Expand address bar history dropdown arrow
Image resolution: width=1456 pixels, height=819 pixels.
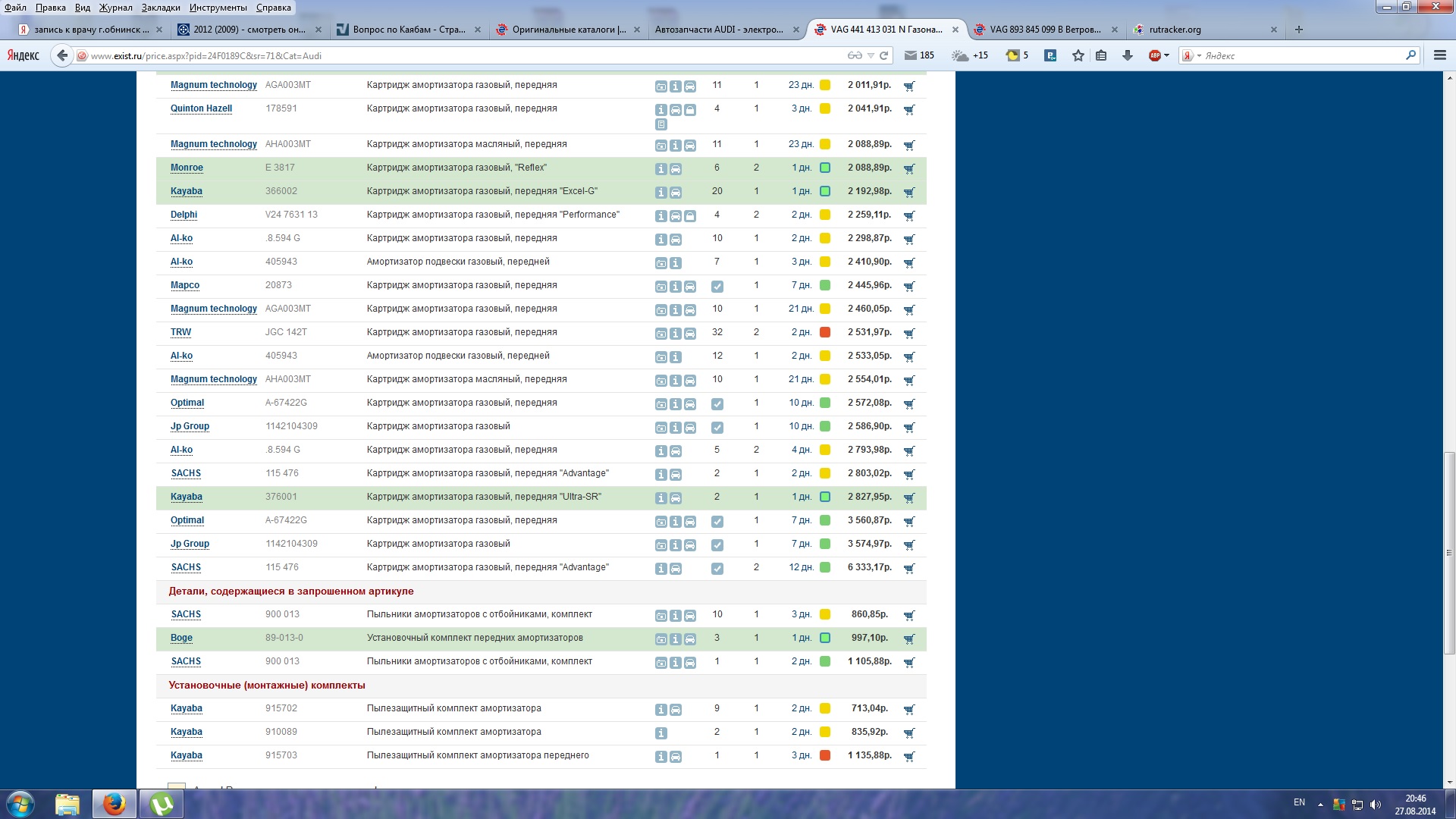(x=871, y=55)
